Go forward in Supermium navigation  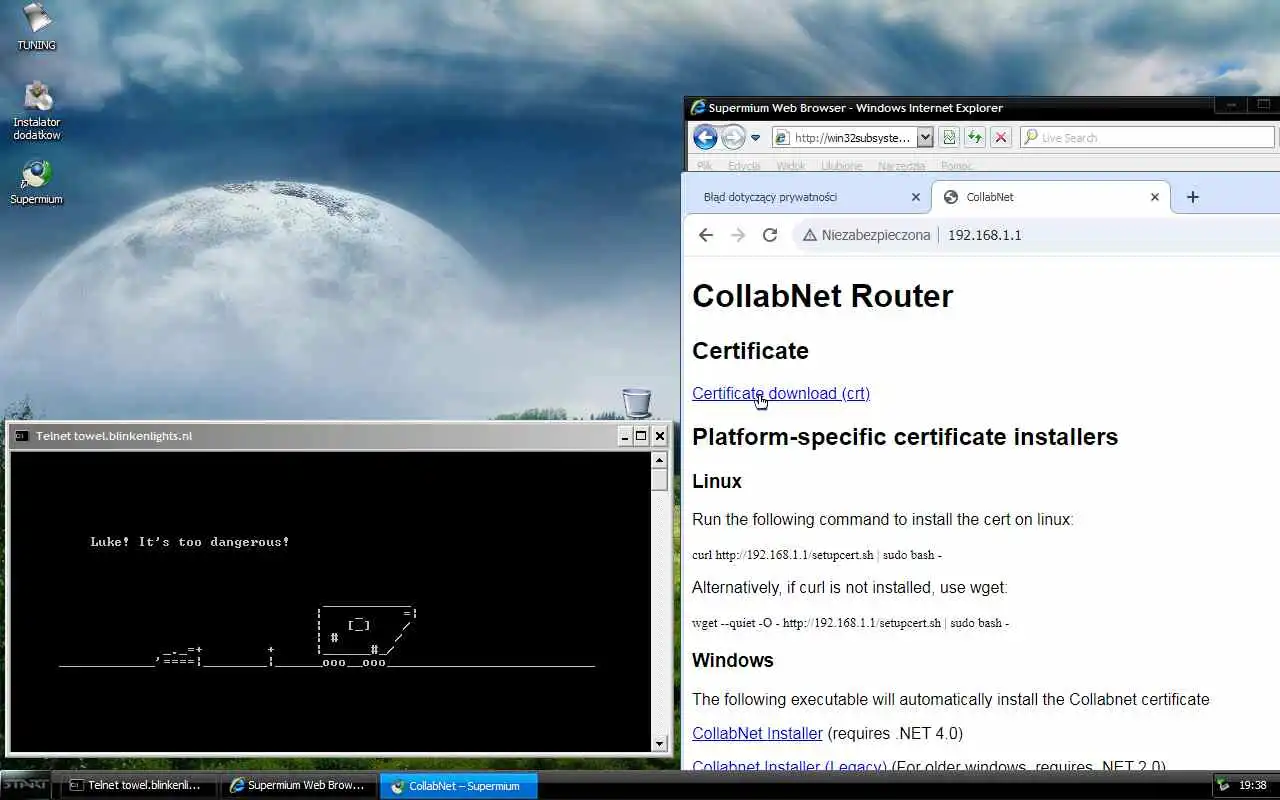738,235
